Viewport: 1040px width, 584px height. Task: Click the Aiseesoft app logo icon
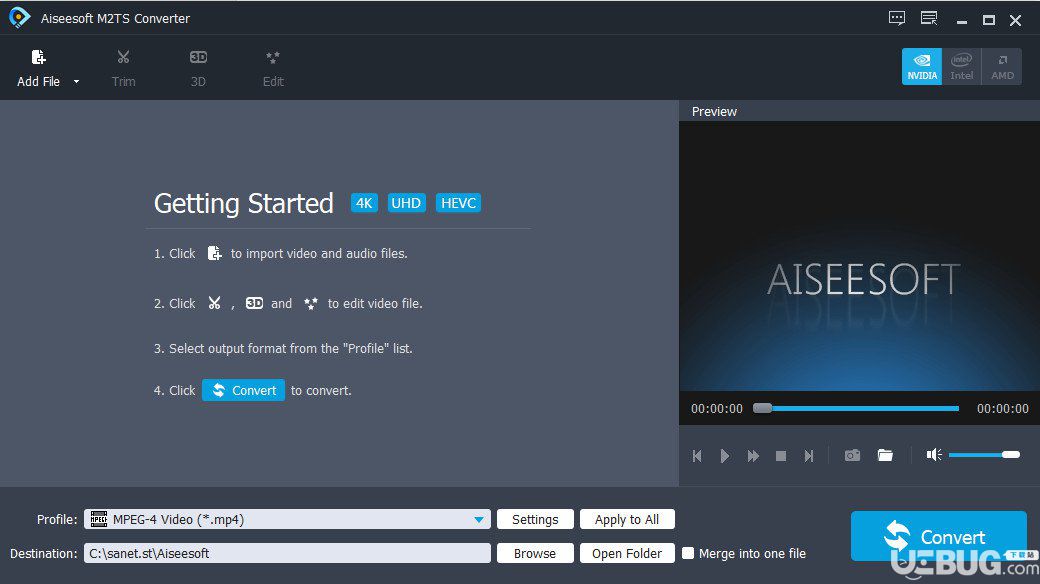(x=19, y=18)
